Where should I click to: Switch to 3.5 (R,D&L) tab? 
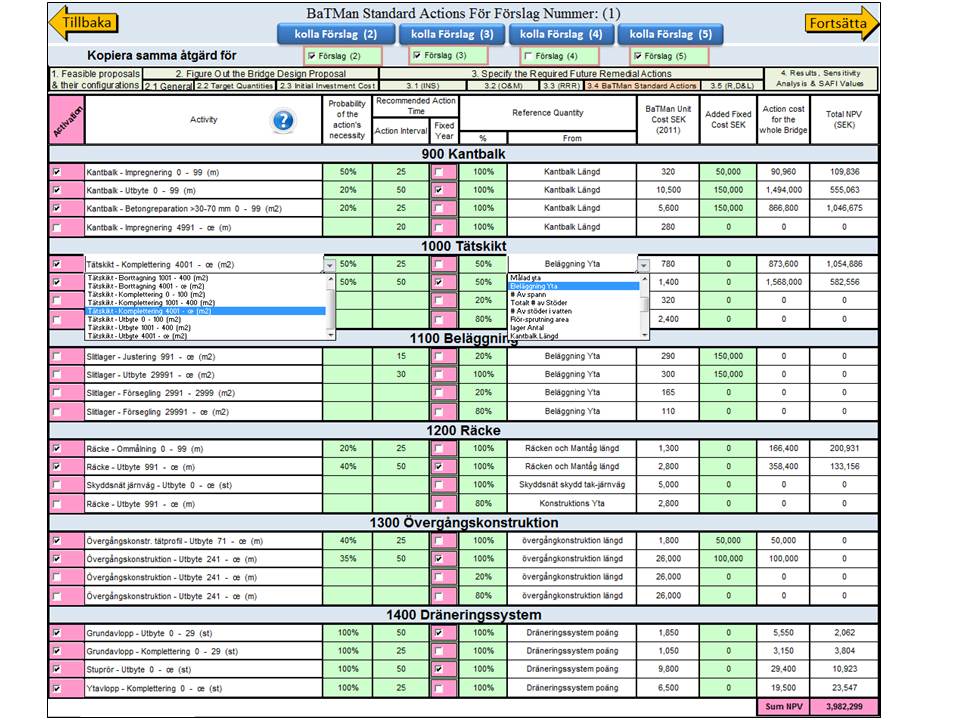pos(732,86)
